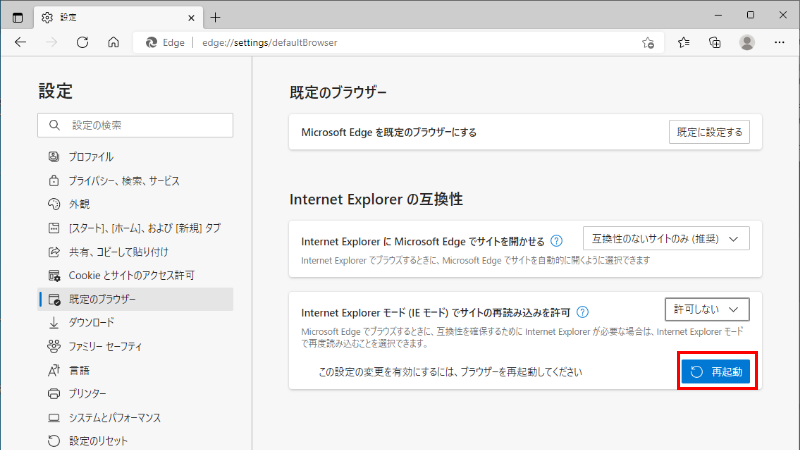
Task: Open the Collections icon
Action: coord(715,42)
